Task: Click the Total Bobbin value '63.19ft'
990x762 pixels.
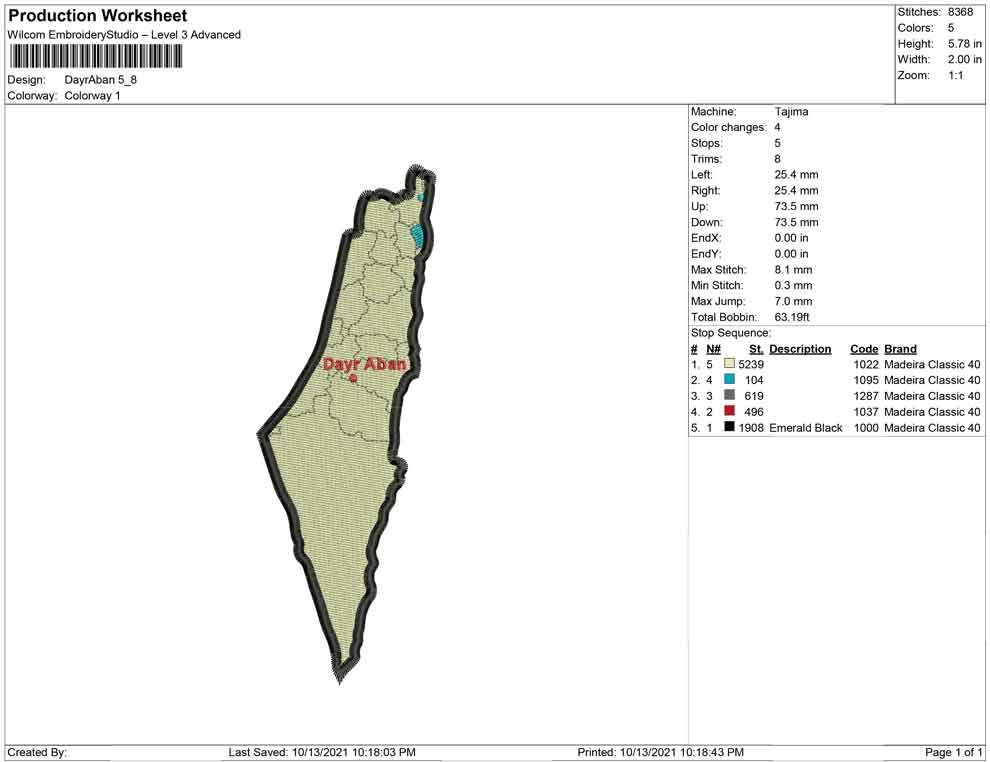Action: click(792, 317)
